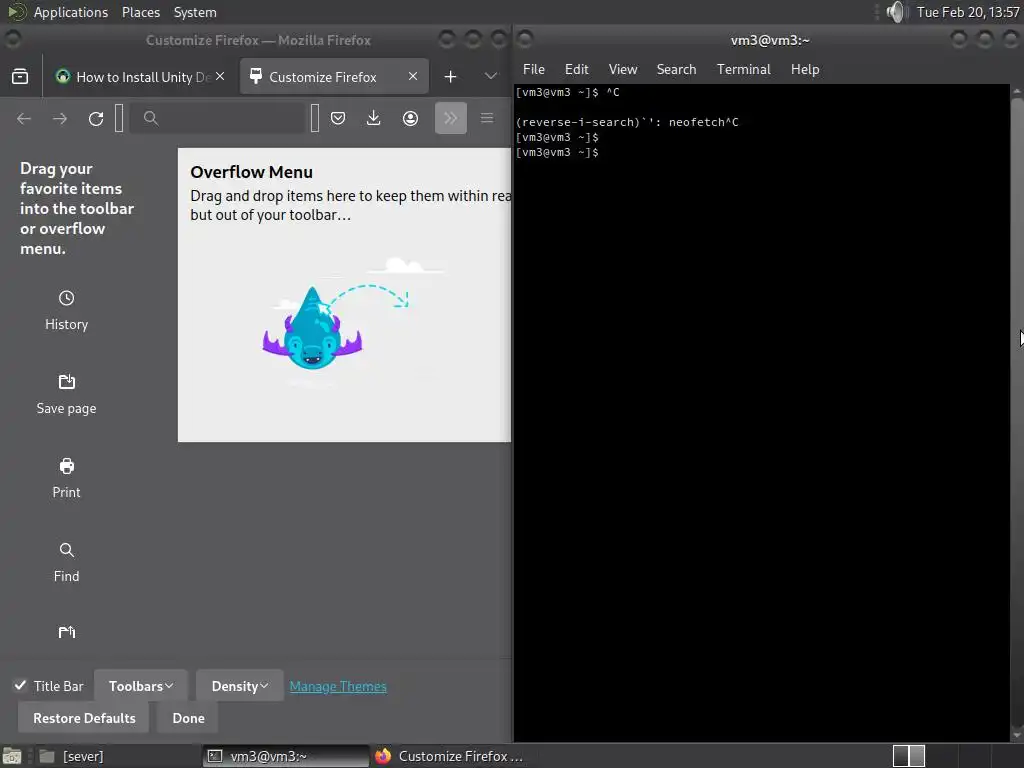Click the Firefox icon in the taskbar
The image size is (1024, 768).
pos(383,756)
